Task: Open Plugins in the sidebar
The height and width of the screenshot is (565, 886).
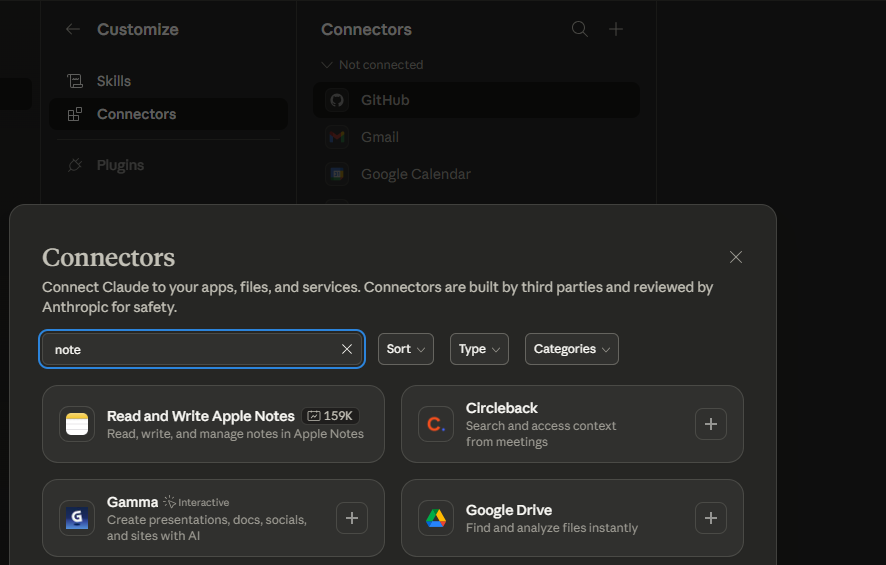Action: point(168,165)
